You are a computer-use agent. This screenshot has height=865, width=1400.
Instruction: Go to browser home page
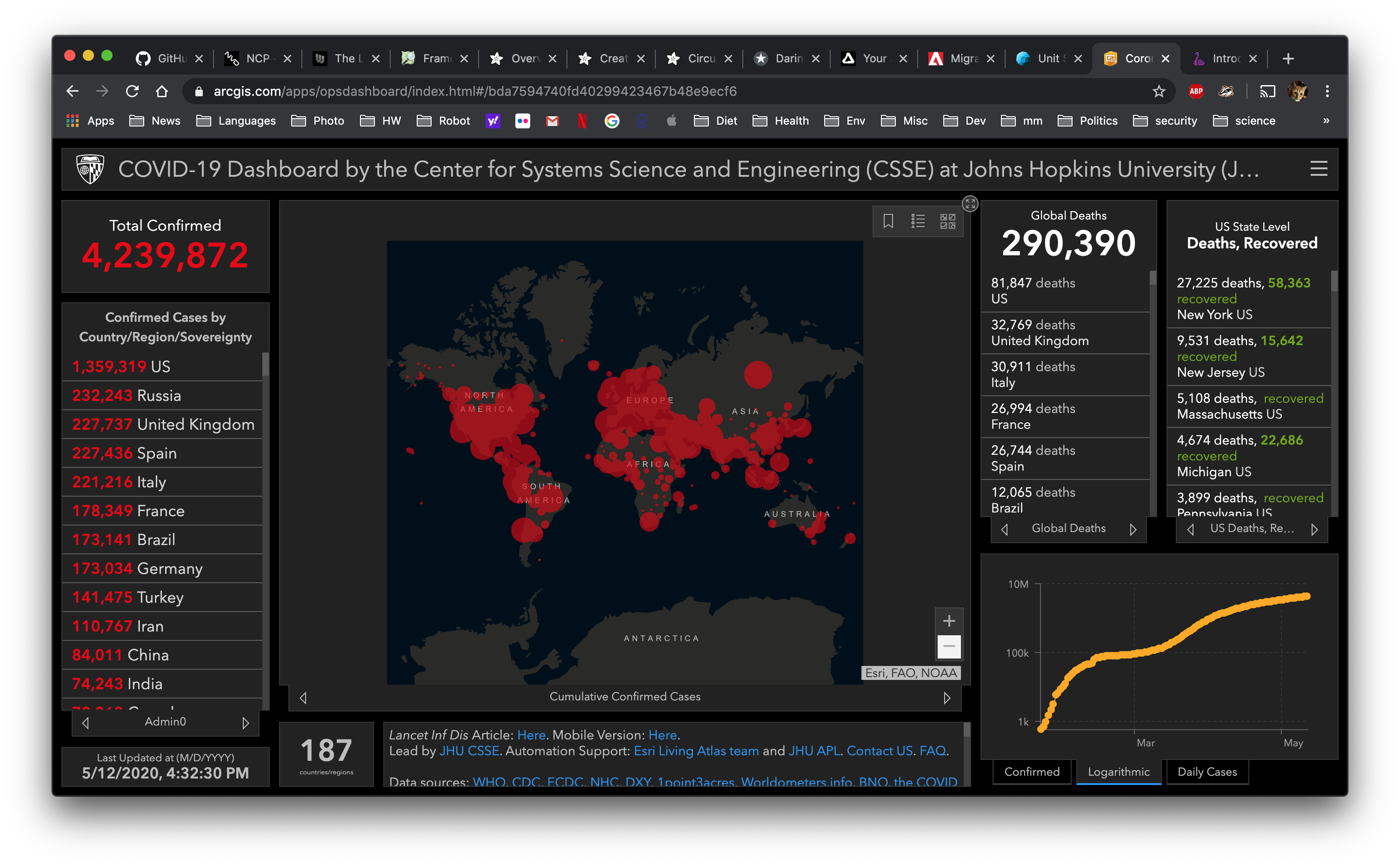162,91
